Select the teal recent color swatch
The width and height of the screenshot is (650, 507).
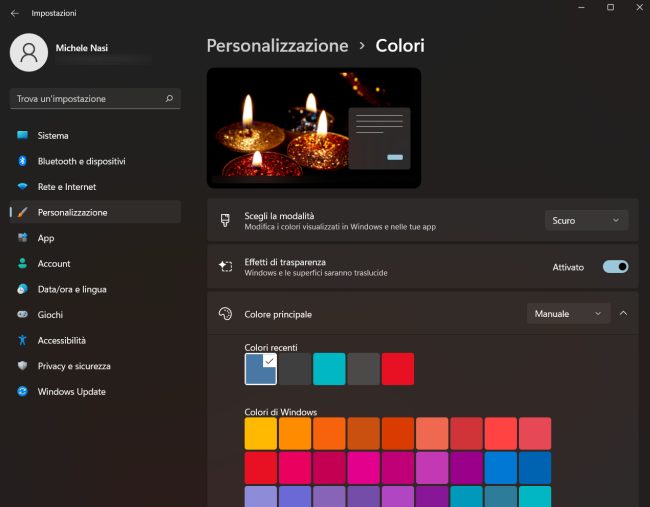(x=329, y=369)
